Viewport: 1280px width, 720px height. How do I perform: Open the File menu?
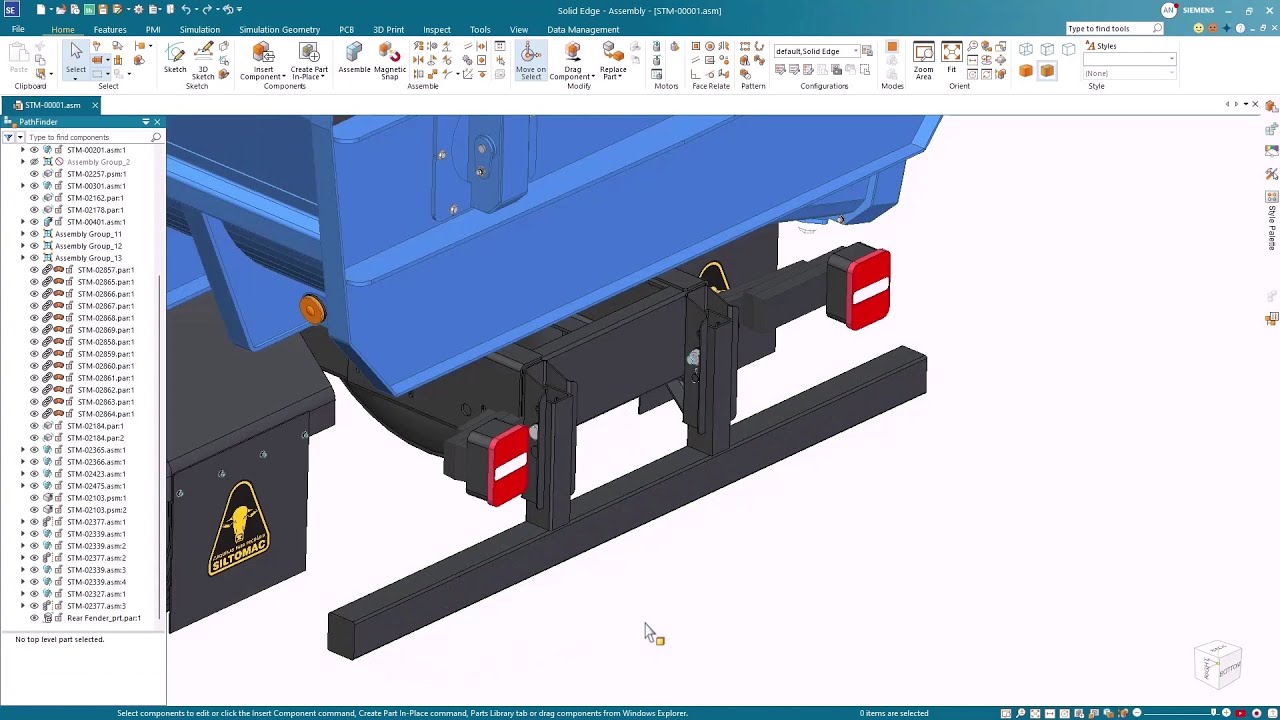click(18, 29)
